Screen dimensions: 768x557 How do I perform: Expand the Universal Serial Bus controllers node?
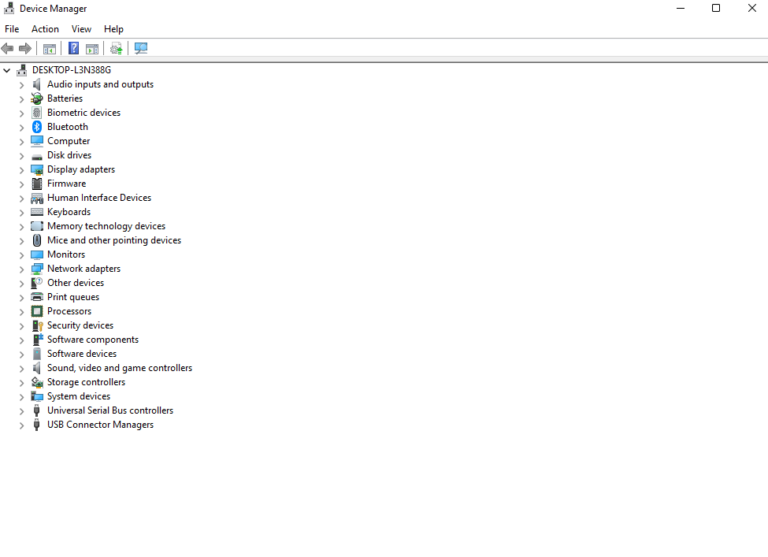pos(21,411)
